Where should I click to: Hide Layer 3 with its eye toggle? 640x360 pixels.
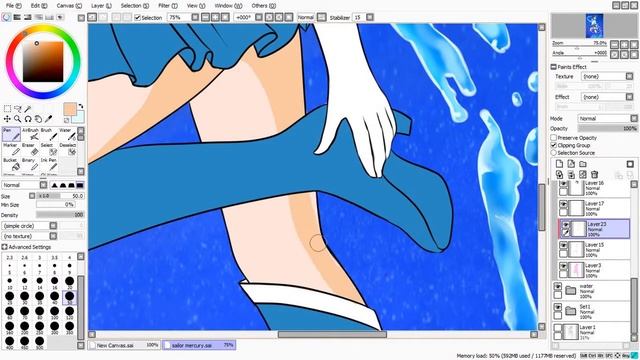tap(563, 266)
